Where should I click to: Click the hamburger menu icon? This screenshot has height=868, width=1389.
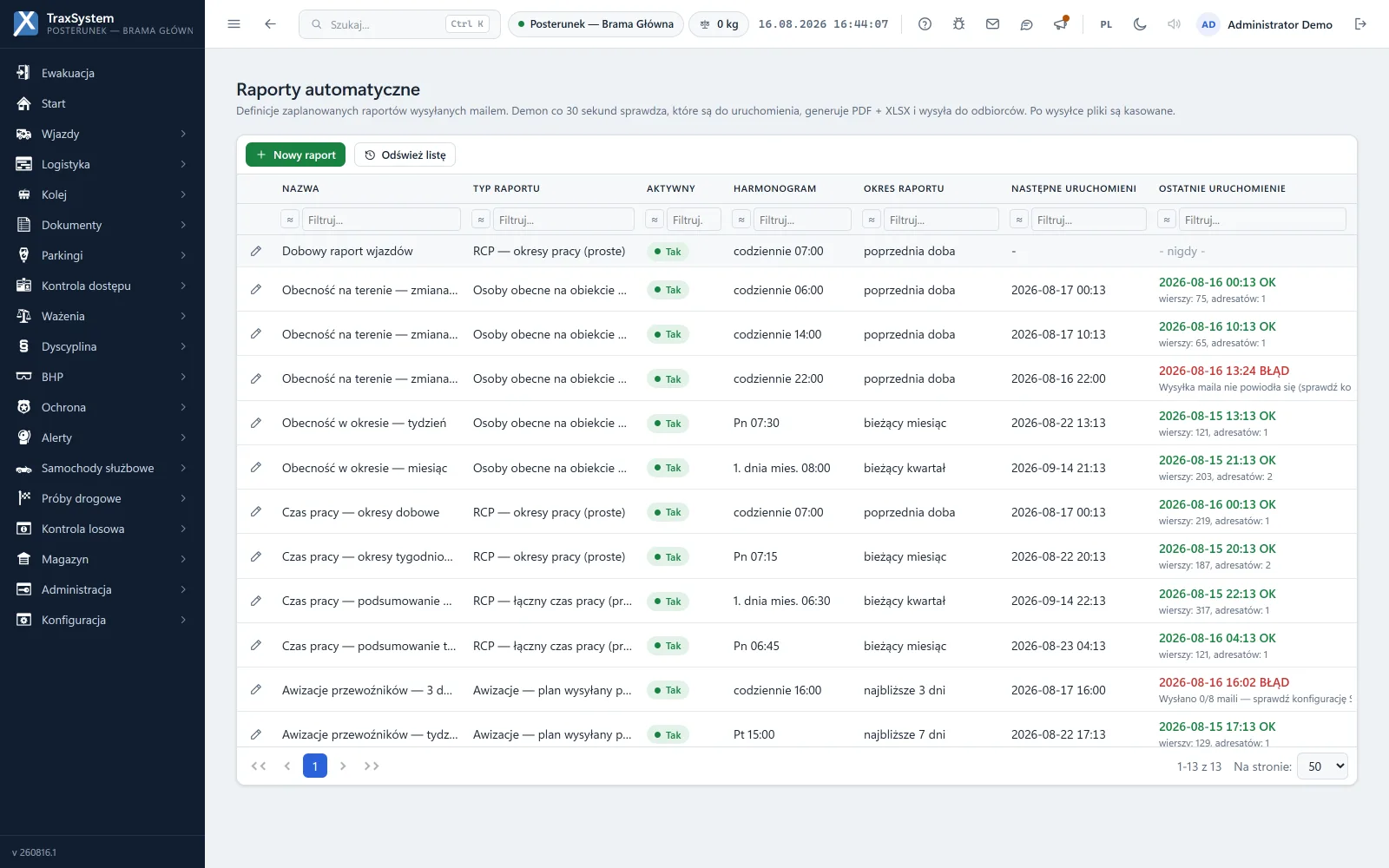point(234,24)
